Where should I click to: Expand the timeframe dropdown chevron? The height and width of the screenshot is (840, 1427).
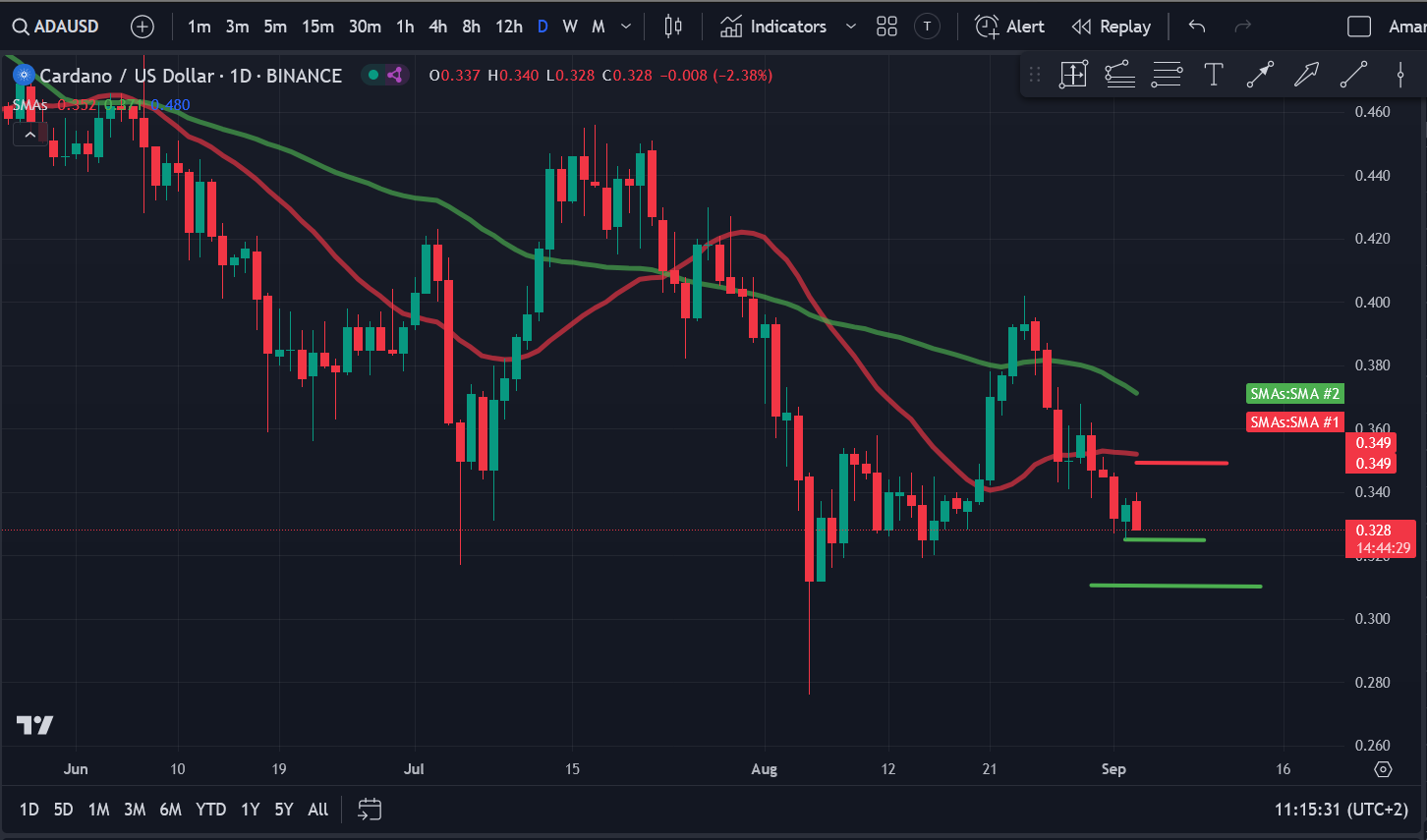(x=626, y=27)
